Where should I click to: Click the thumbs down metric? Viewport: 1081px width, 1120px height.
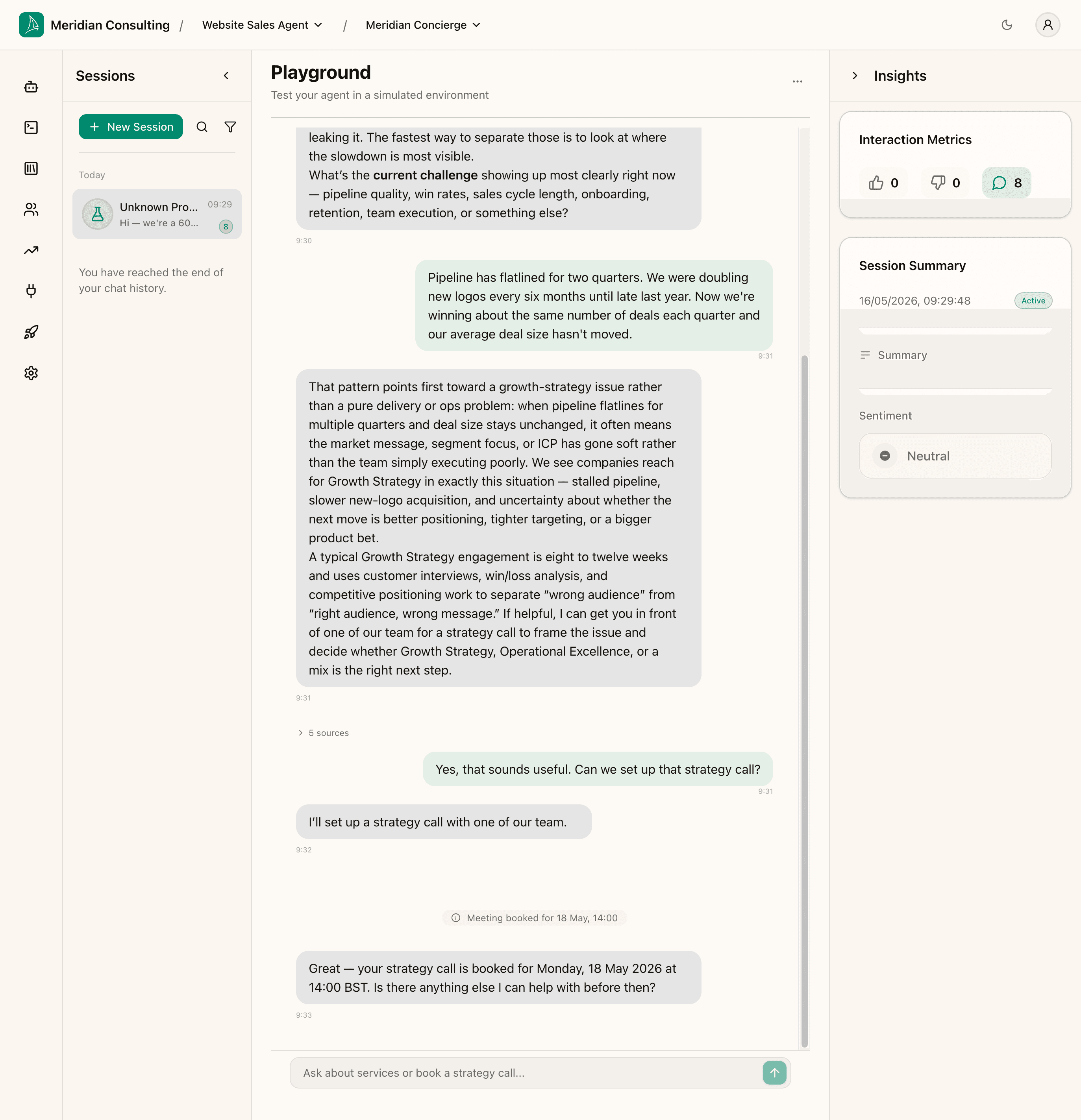click(x=946, y=183)
